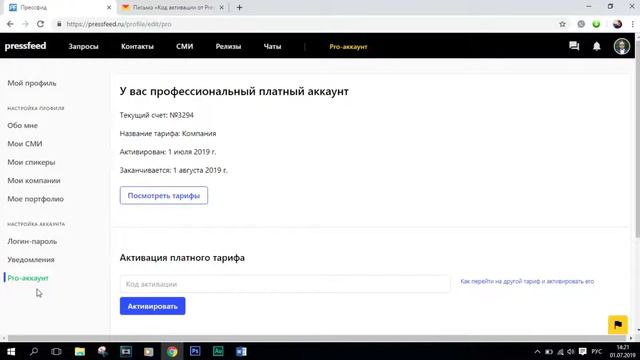Close the Письмо «Код активации» tab
Screen dimensions: 640x360
(x=221, y=7)
